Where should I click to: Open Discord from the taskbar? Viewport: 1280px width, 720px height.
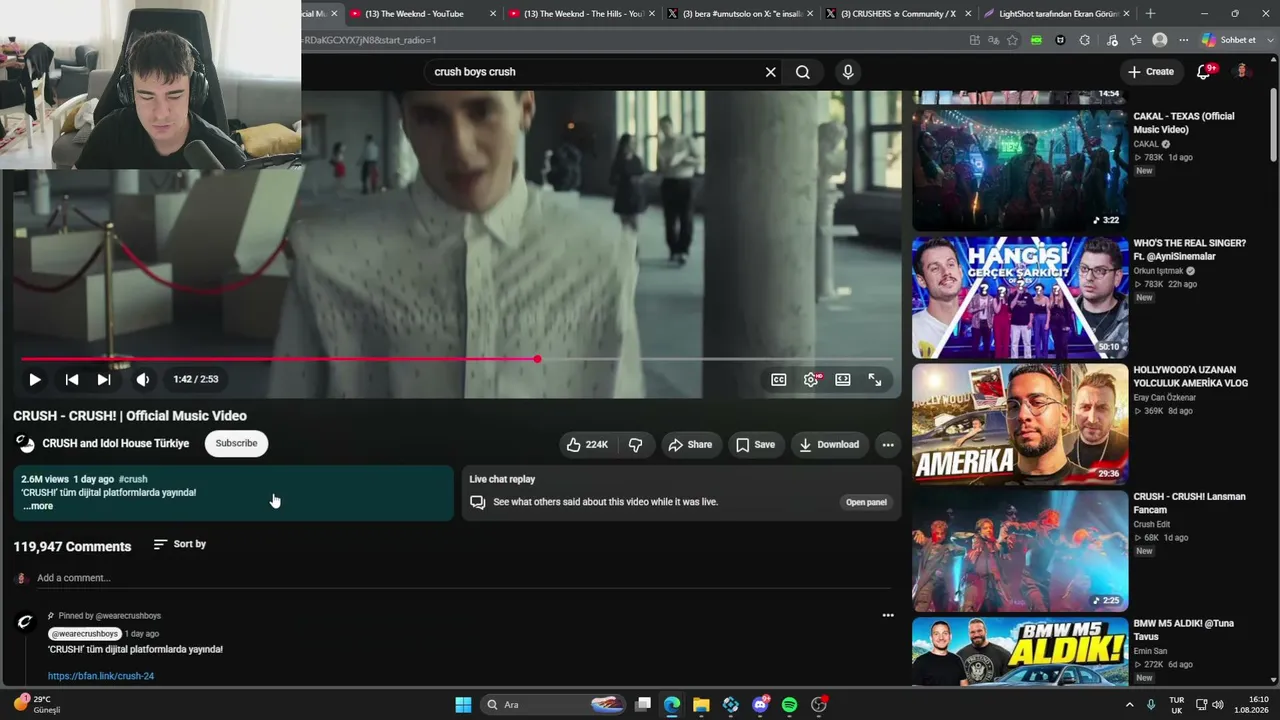[x=760, y=705]
